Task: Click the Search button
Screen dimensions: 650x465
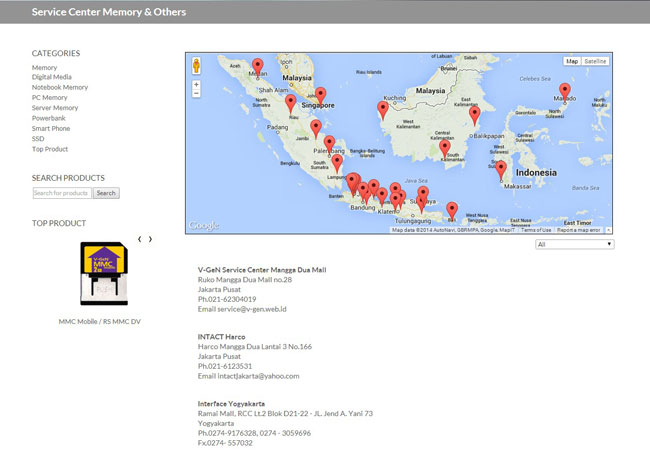Action: tap(106, 193)
